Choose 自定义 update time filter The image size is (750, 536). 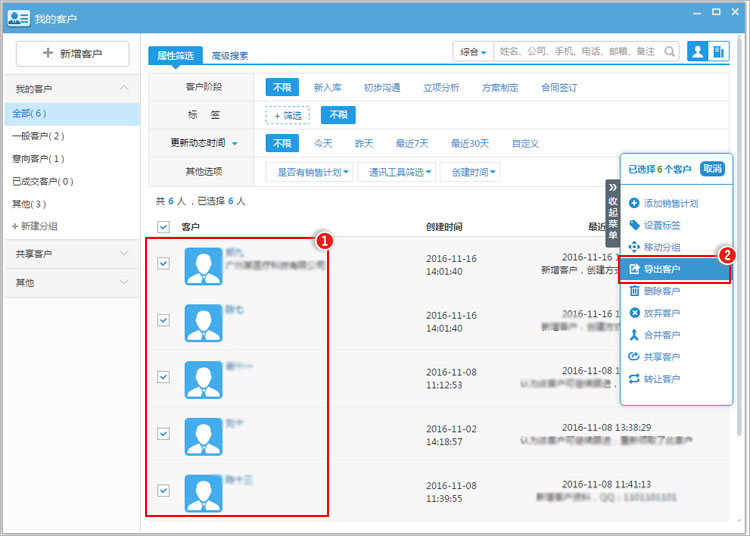click(525, 143)
